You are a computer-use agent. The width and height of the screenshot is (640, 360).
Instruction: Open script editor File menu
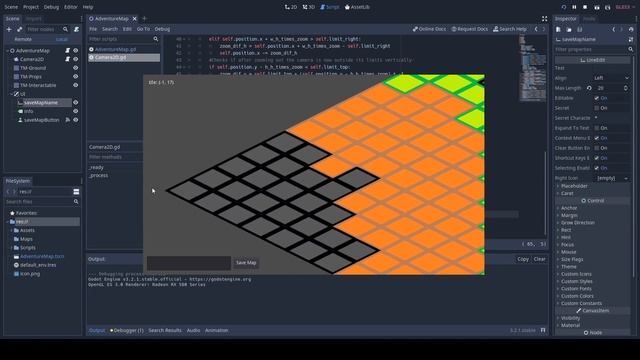93,29
